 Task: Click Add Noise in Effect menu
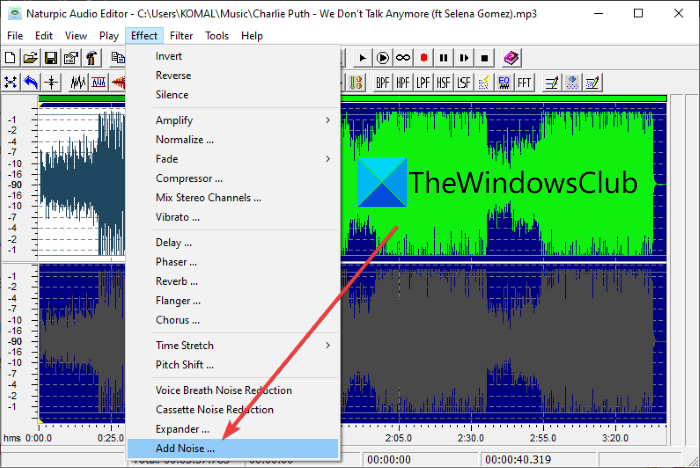pyautogui.click(x=233, y=448)
